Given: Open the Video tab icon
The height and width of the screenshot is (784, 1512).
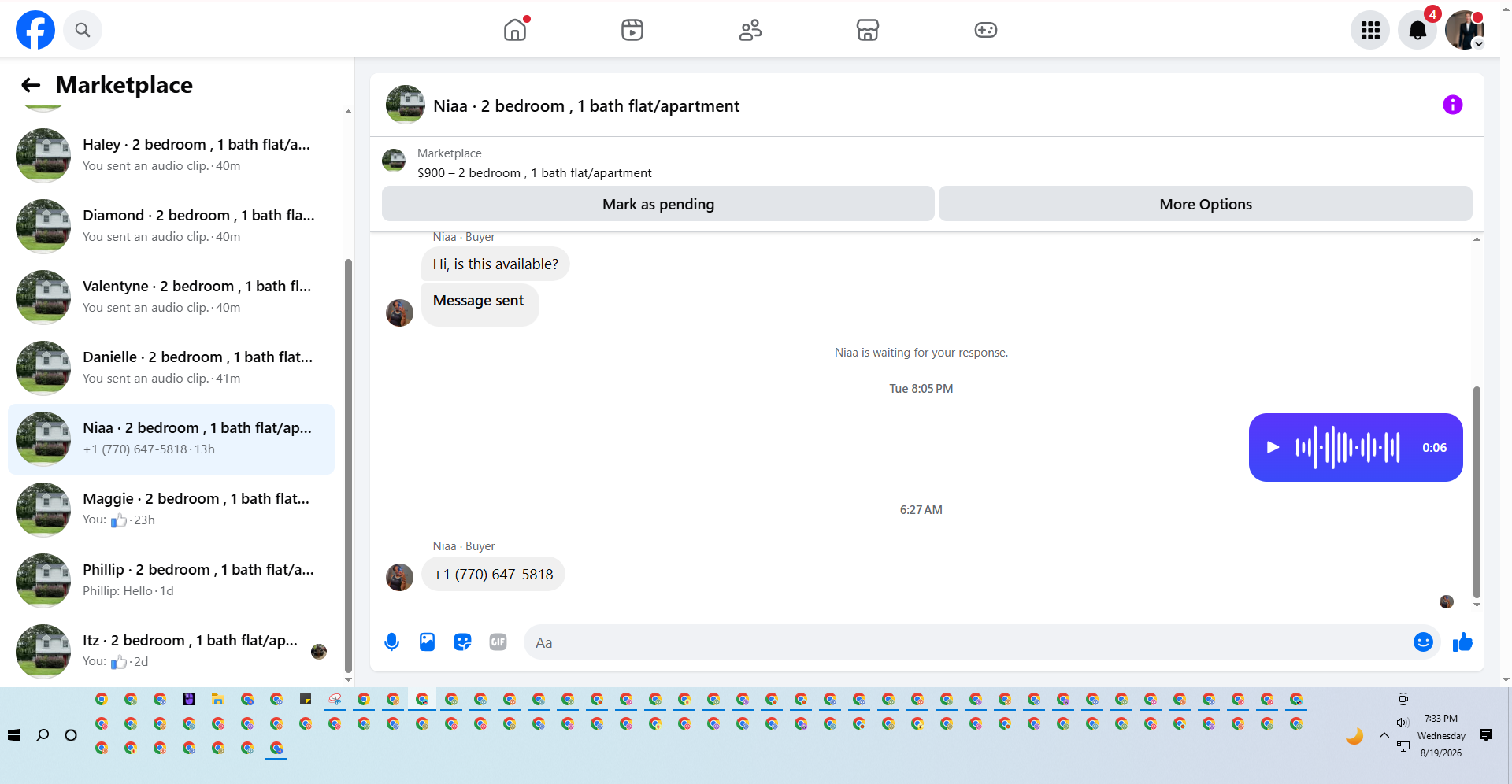Looking at the screenshot, I should click(632, 30).
